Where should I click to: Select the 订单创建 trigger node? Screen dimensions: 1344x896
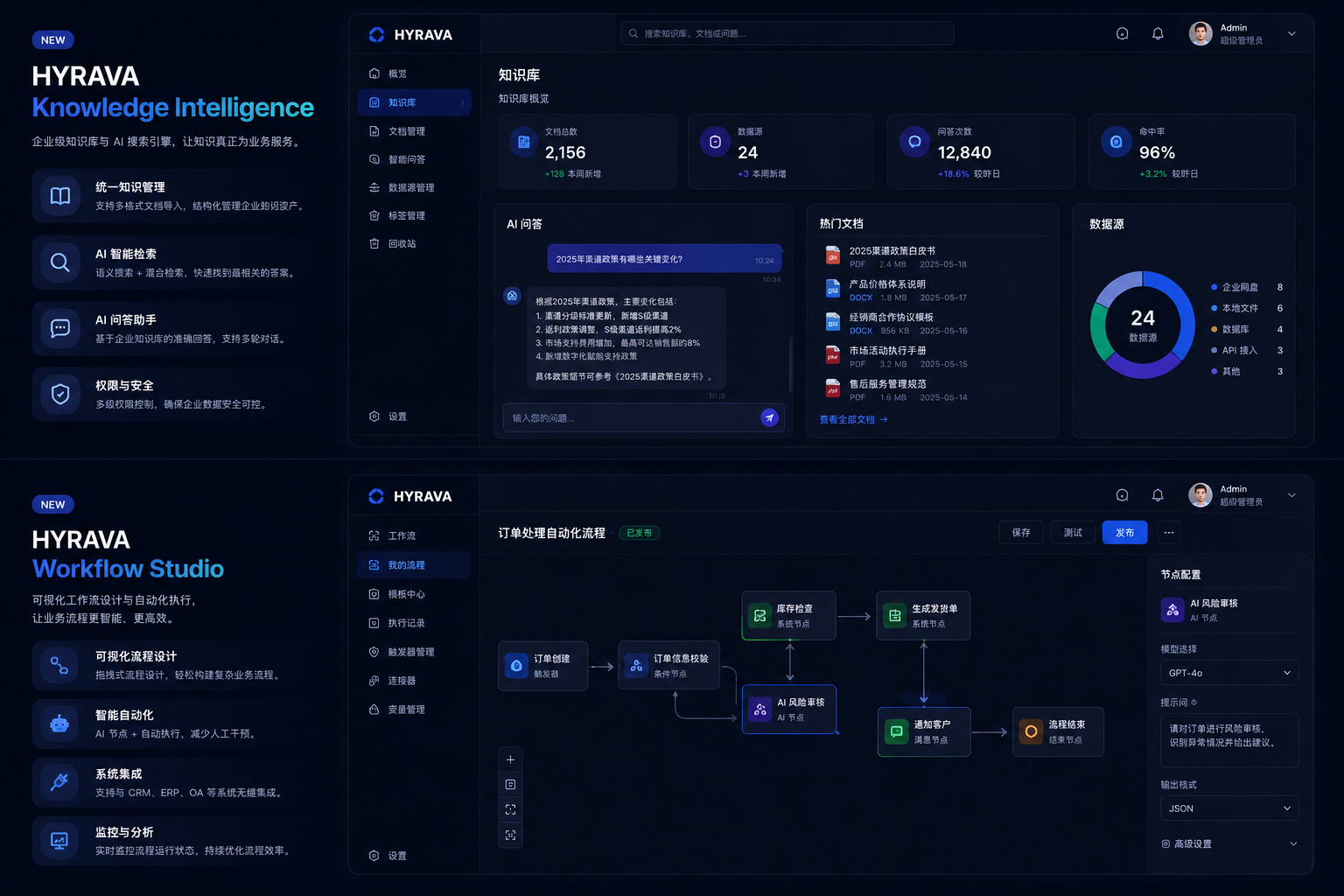coord(542,666)
